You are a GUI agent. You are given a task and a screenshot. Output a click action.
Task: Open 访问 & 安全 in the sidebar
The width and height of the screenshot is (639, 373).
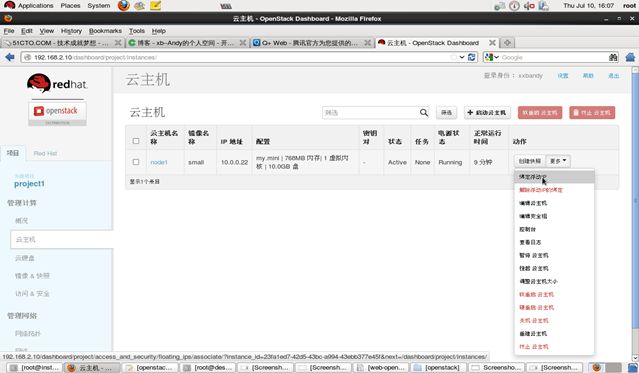[32, 294]
